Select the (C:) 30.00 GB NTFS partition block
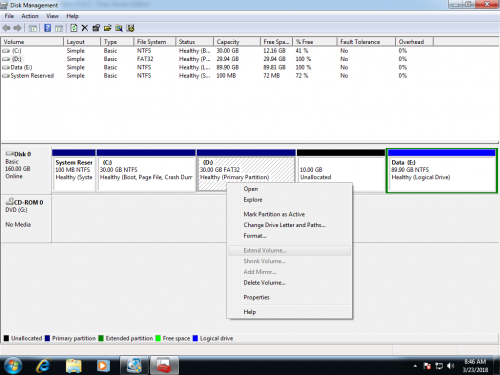 point(146,170)
